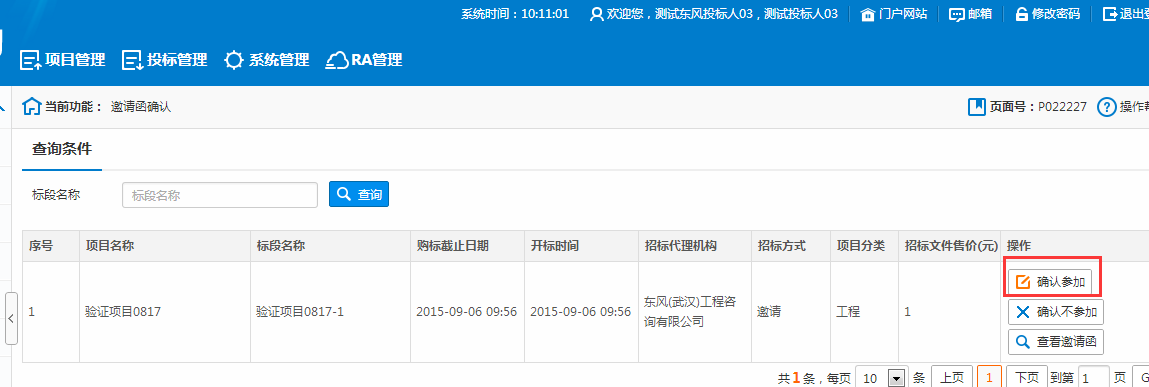
Task: Open the help question-mark icon
Action: click(x=1106, y=107)
